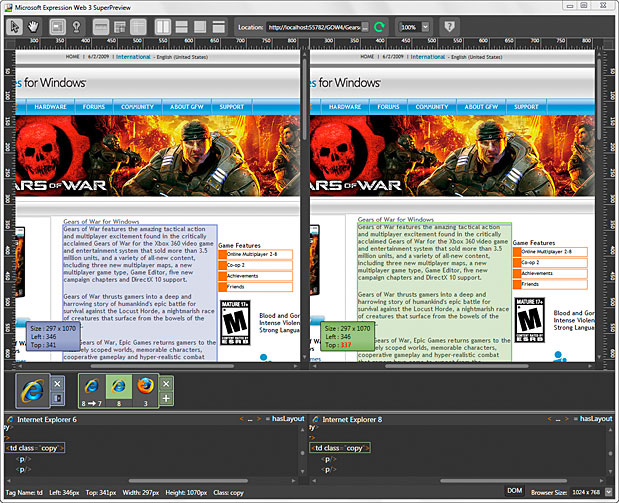The image size is (619, 503).
Task: Add a comparison browser with plus button
Action: [x=167, y=399]
